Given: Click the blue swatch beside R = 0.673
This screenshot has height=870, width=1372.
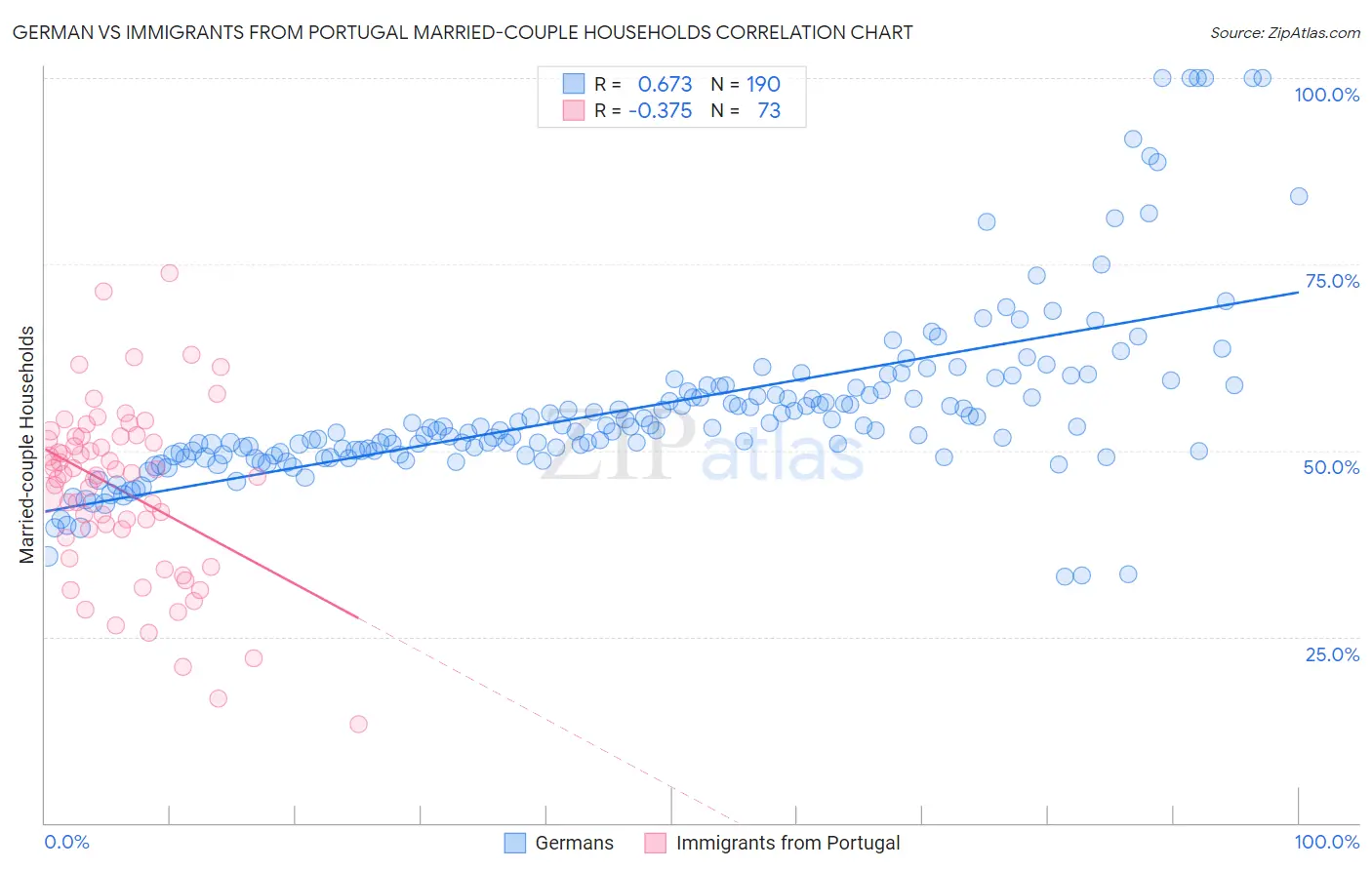Looking at the screenshot, I should [574, 84].
